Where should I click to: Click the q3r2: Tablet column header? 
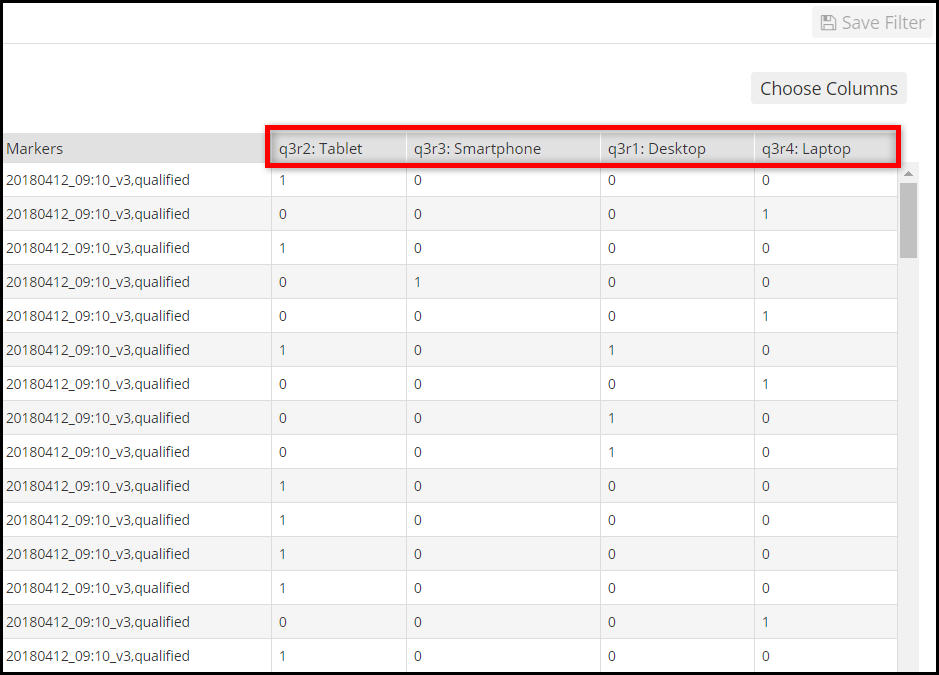click(x=339, y=149)
